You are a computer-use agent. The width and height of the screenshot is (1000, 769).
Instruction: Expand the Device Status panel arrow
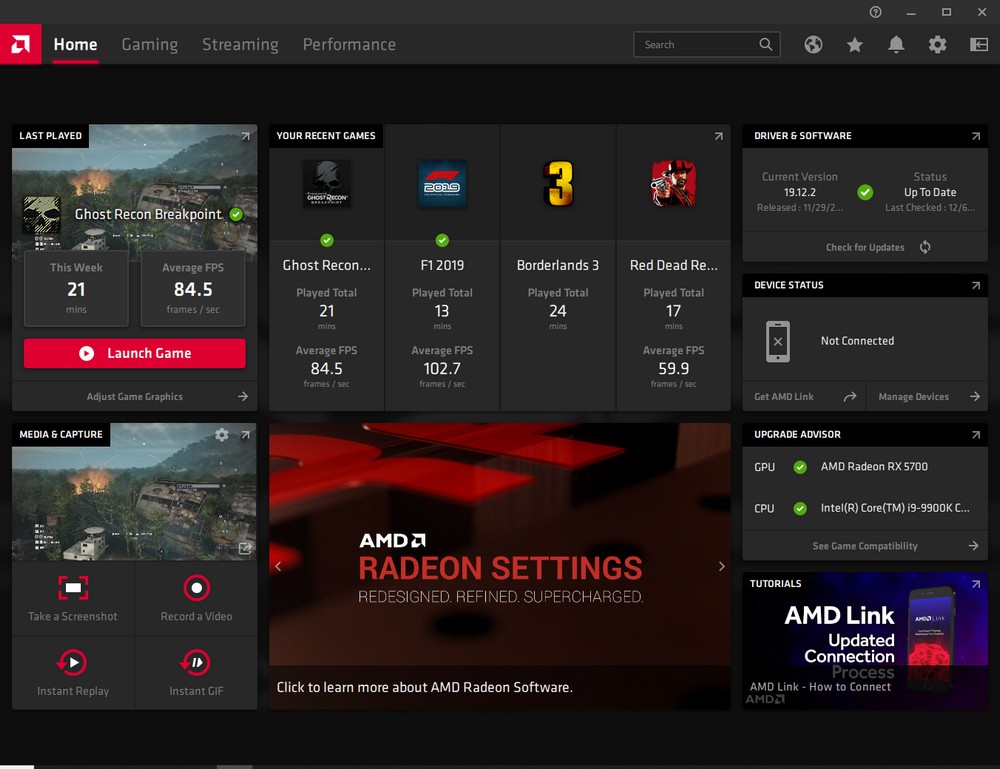point(976,285)
